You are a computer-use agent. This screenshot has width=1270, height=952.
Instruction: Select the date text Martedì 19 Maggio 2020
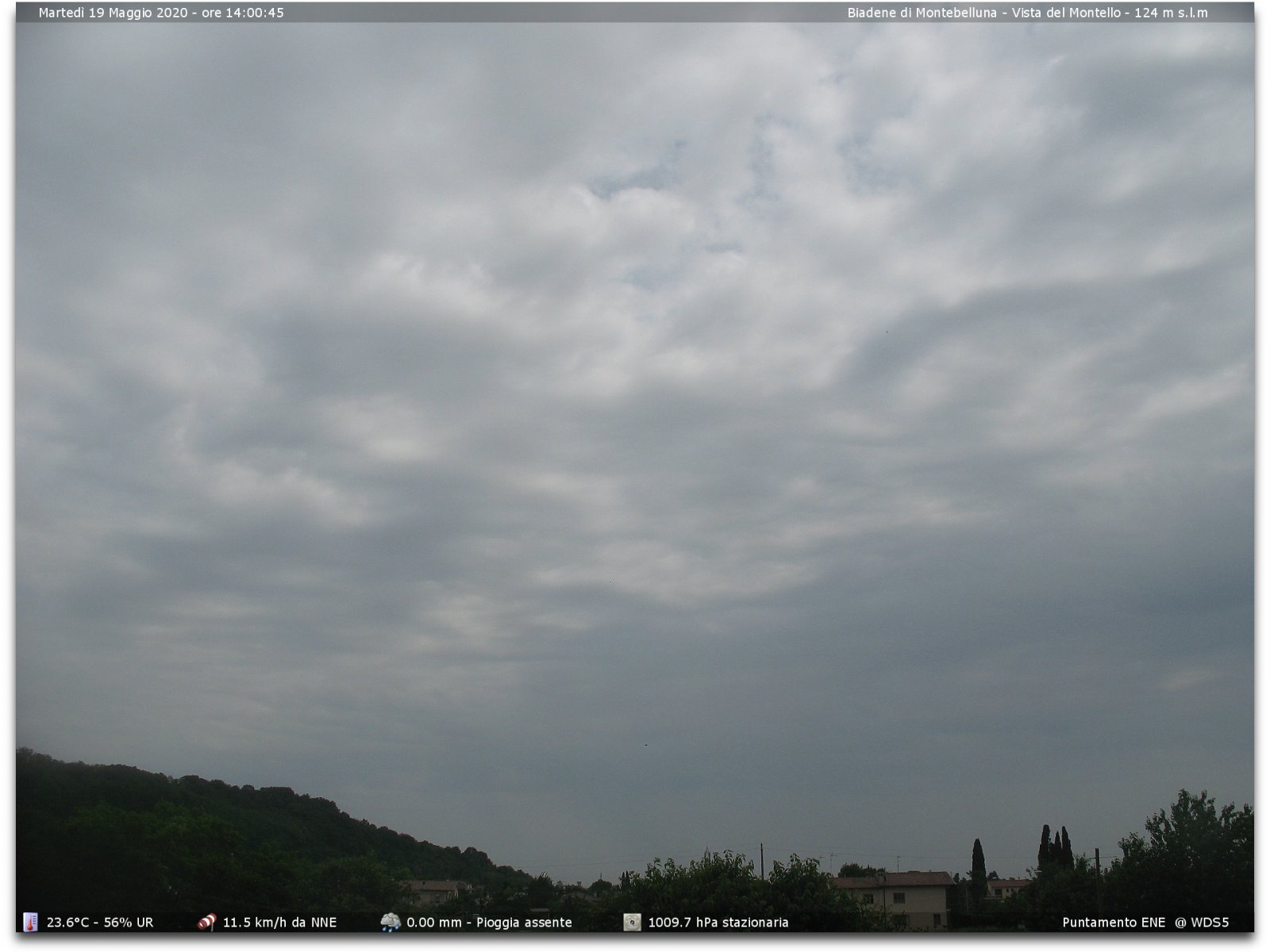[114, 13]
